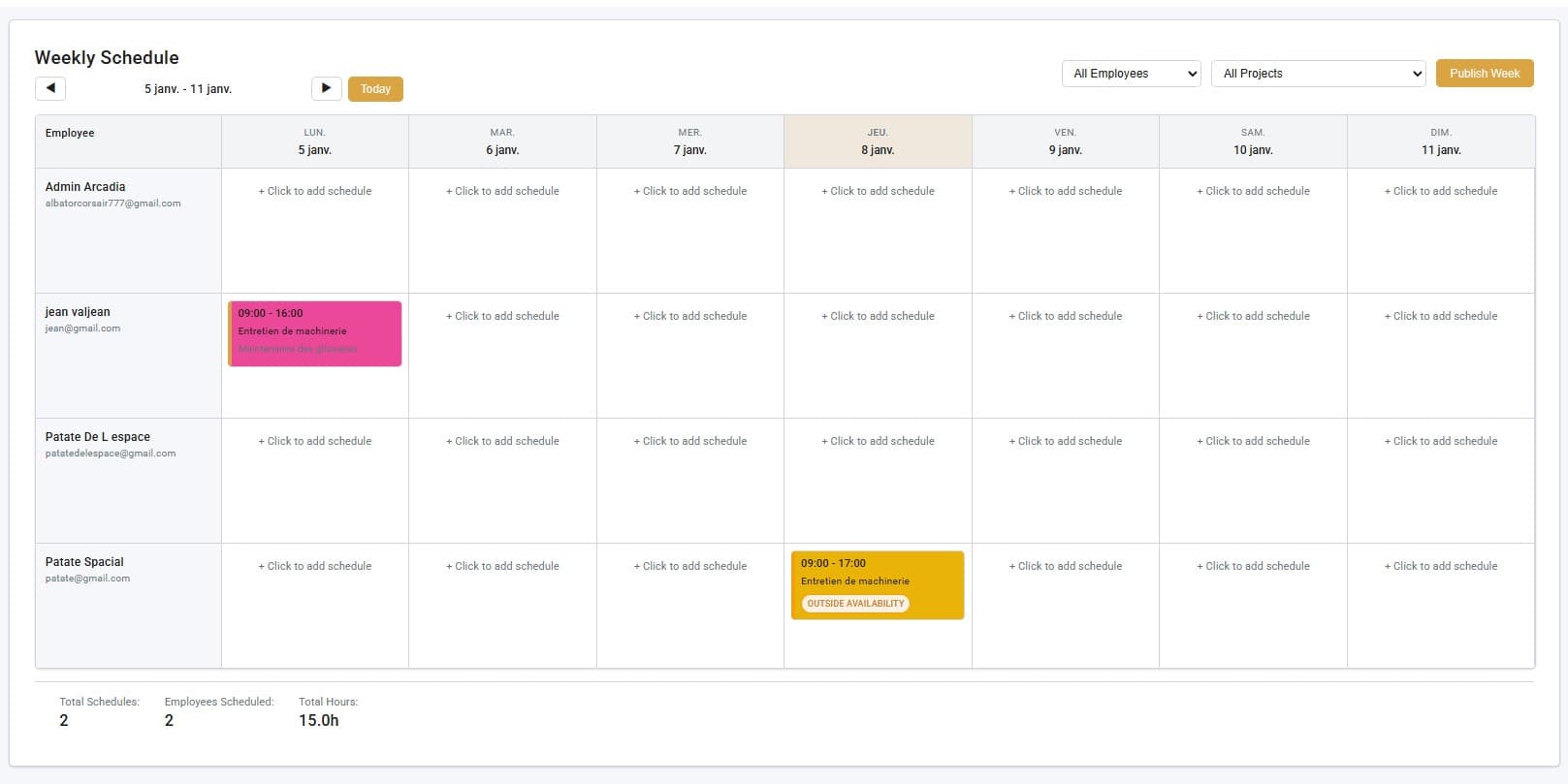Click the highlighted JEU. 8 janv. header
1568x784 pixels.
tap(878, 141)
